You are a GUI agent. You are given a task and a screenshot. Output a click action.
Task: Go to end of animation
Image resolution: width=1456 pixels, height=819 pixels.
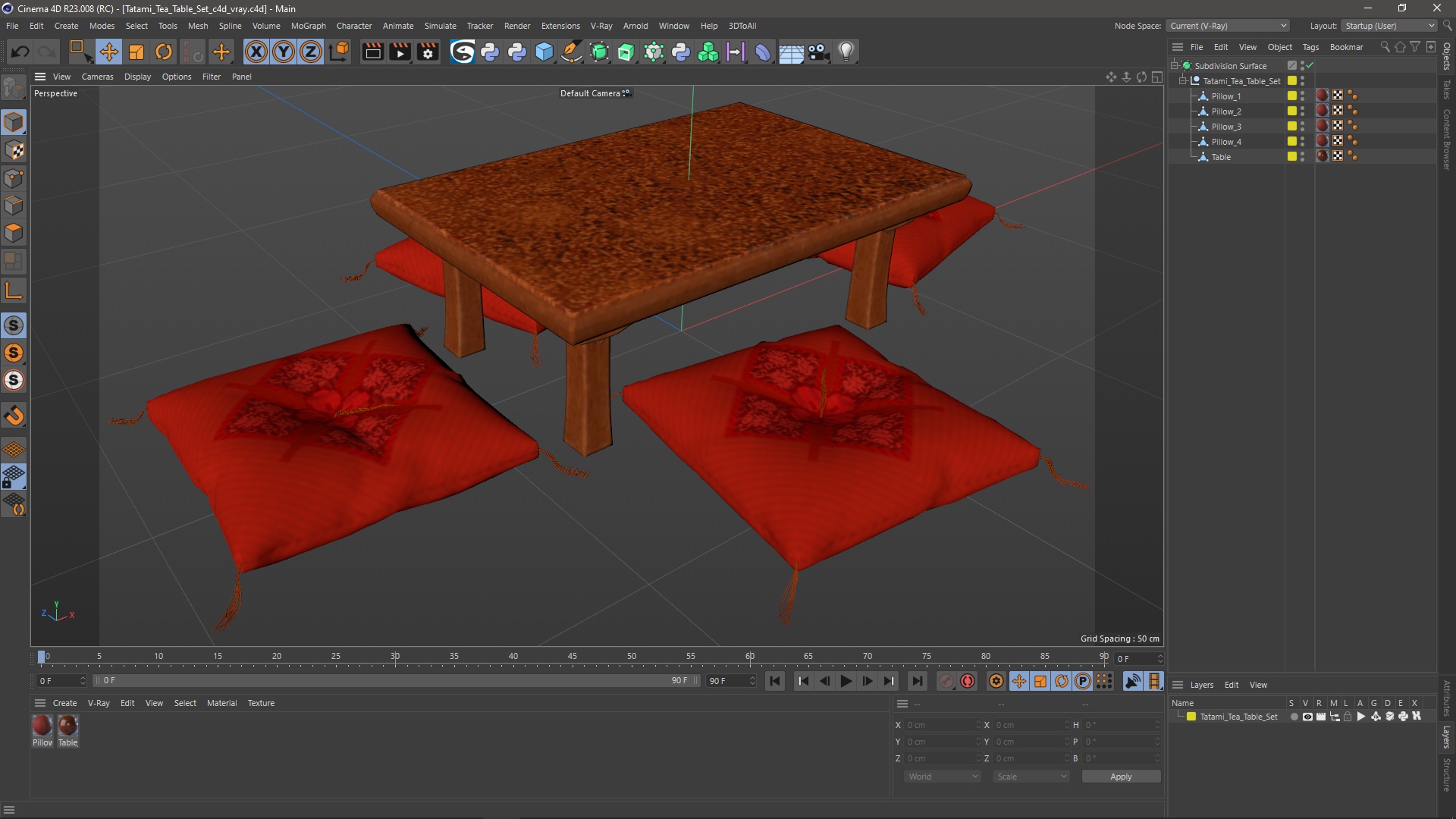tap(917, 681)
